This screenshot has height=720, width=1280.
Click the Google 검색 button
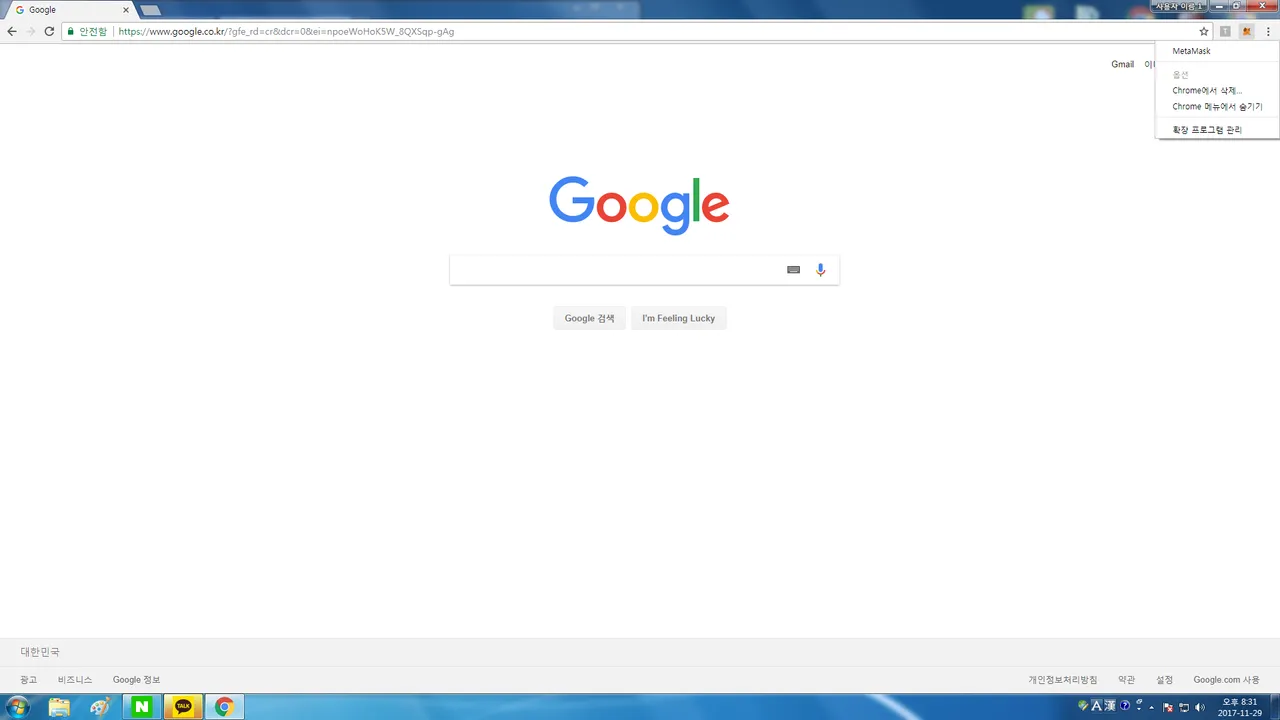[589, 318]
